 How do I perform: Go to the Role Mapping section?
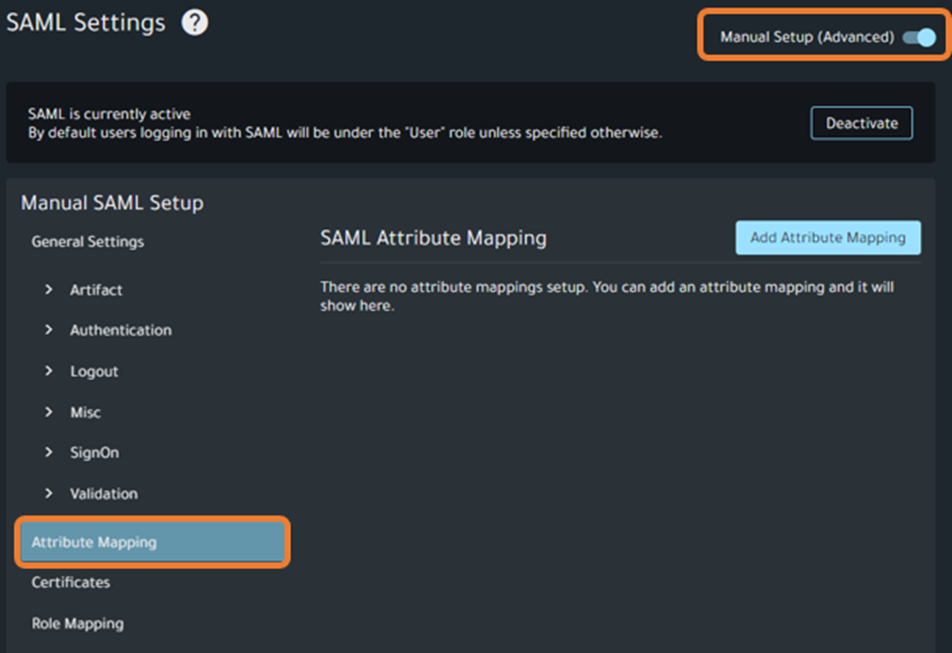(78, 624)
